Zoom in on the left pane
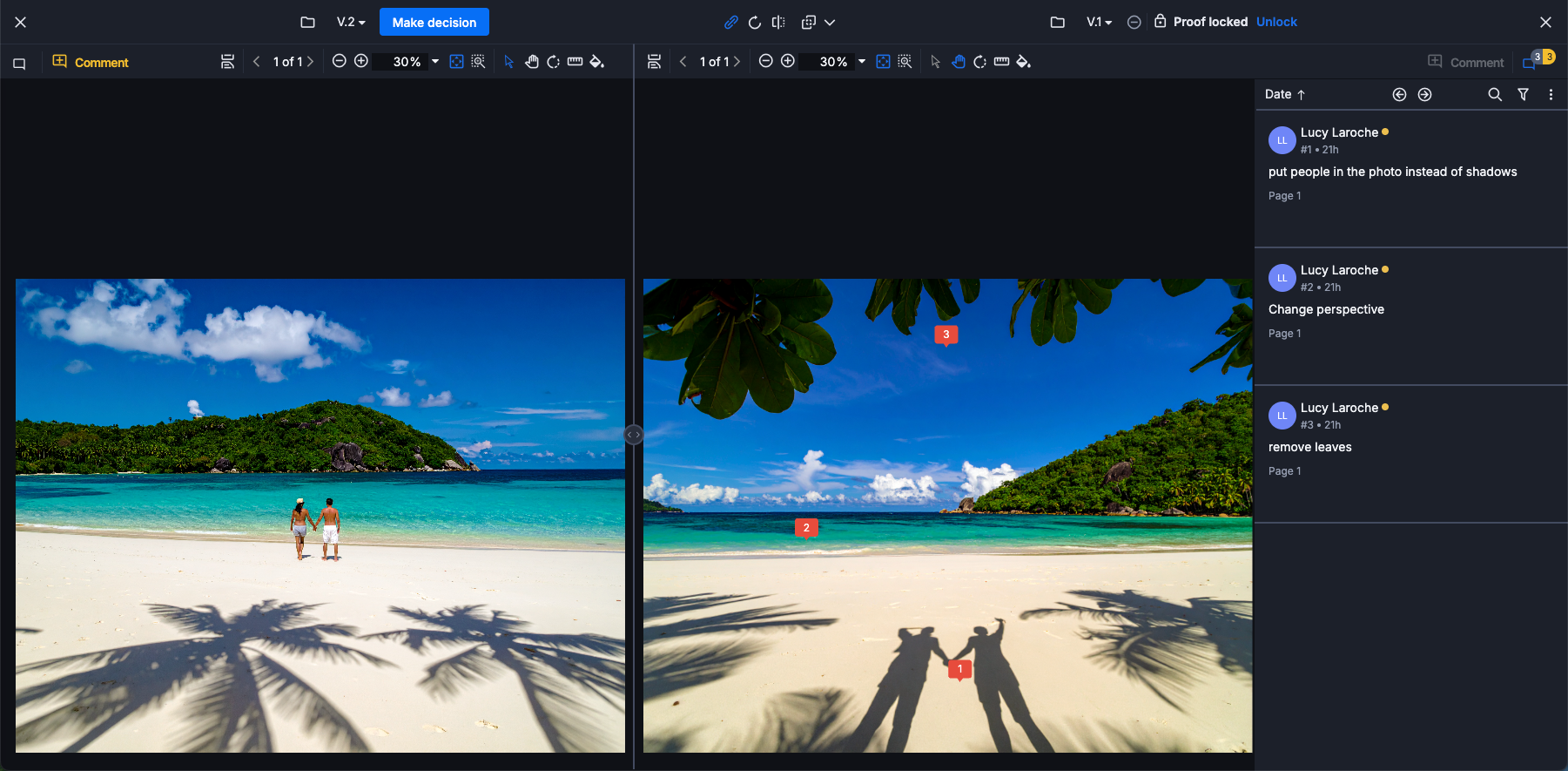This screenshot has width=1568, height=771. (x=361, y=61)
